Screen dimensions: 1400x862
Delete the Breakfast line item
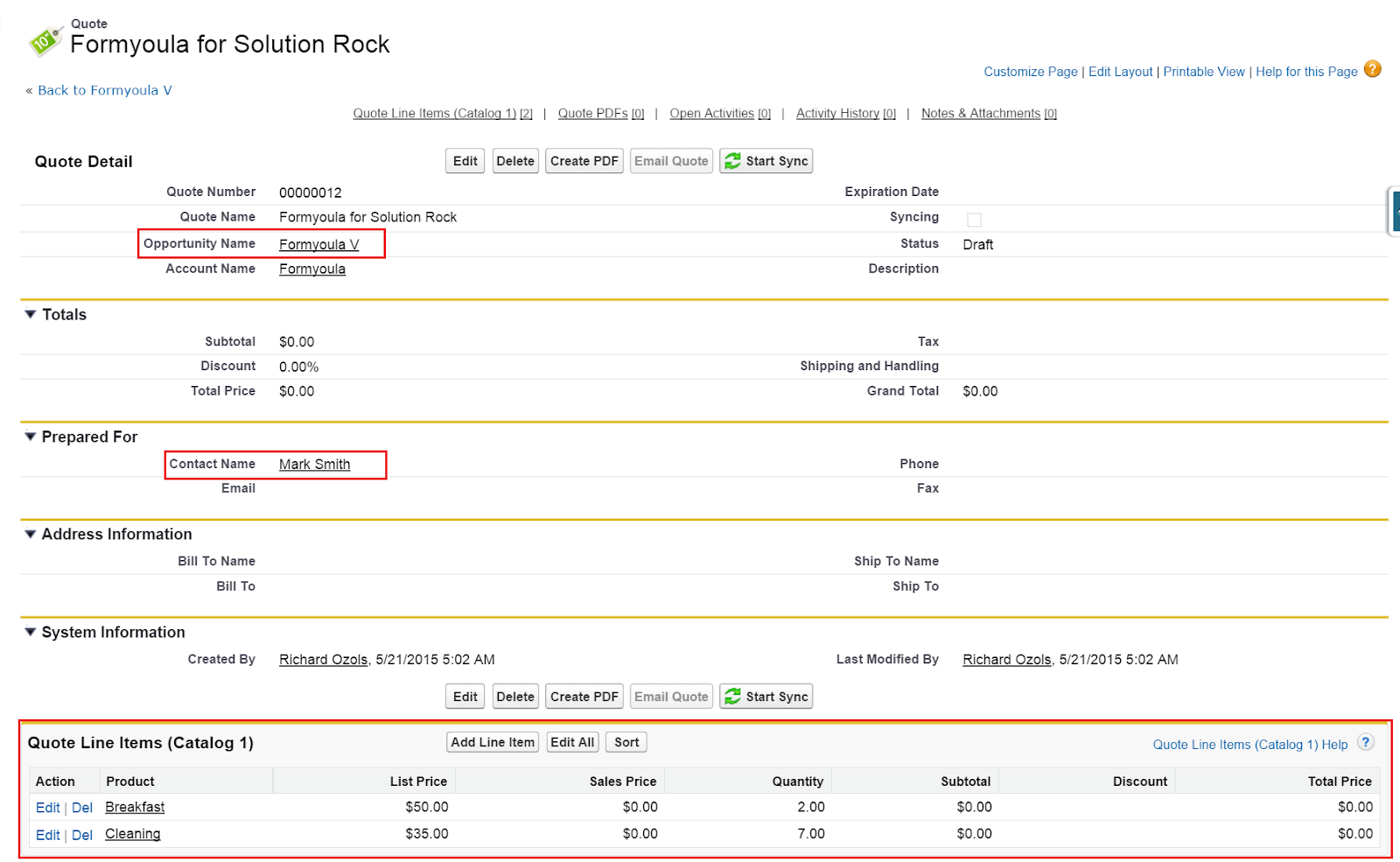(82, 808)
